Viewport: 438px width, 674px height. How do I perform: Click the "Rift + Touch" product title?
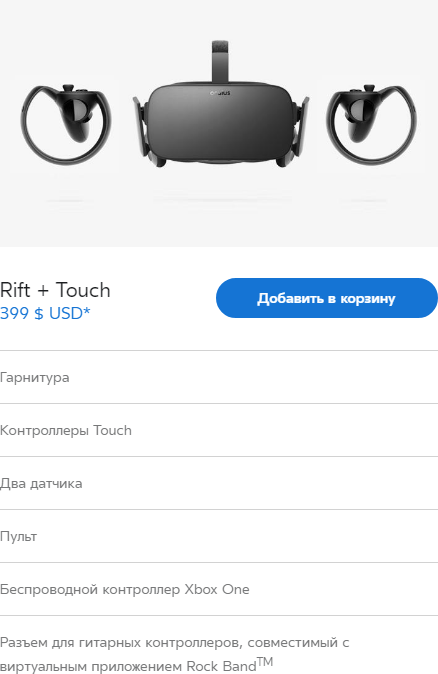click(55, 290)
